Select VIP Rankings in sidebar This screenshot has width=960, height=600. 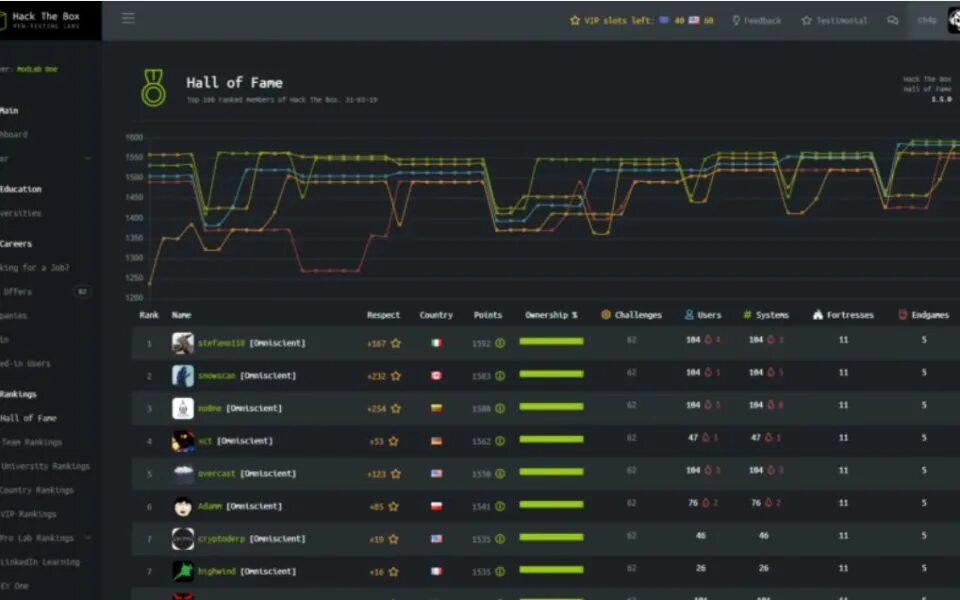coord(28,514)
